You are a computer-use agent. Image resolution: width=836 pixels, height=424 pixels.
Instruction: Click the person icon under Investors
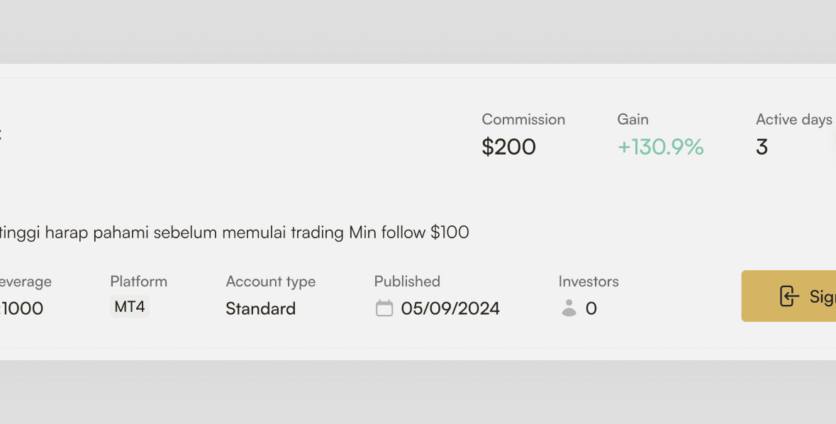click(x=569, y=308)
